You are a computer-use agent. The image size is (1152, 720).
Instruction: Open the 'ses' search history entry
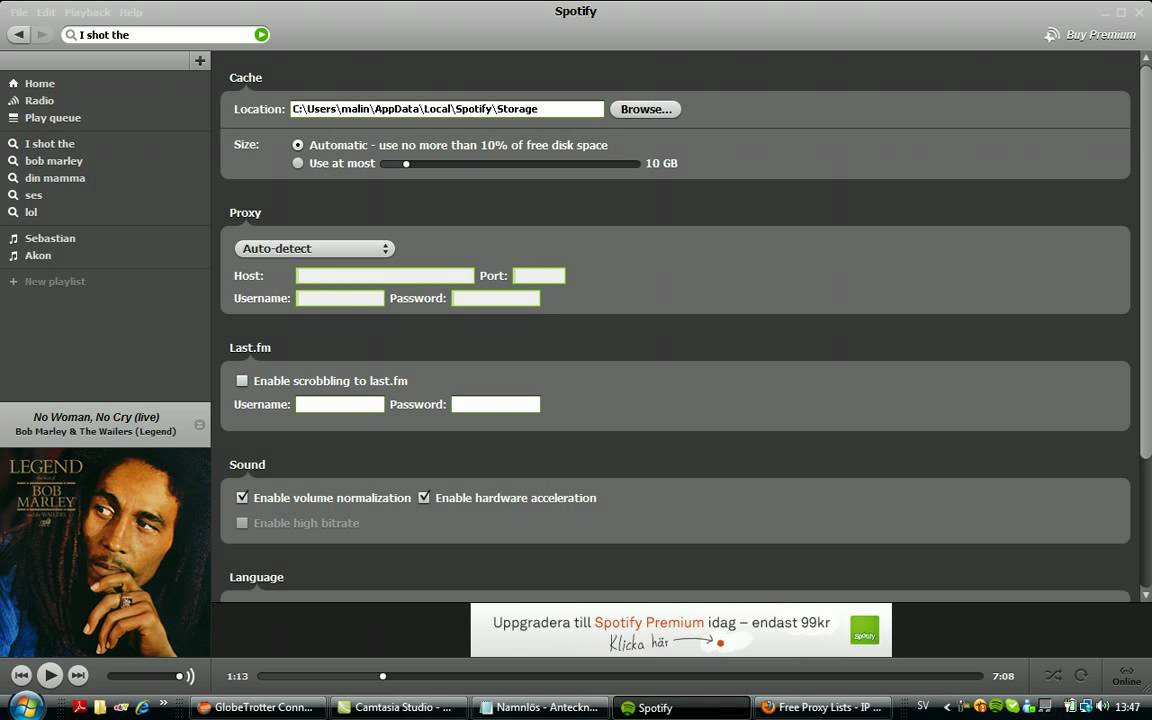pyautogui.click(x=33, y=195)
